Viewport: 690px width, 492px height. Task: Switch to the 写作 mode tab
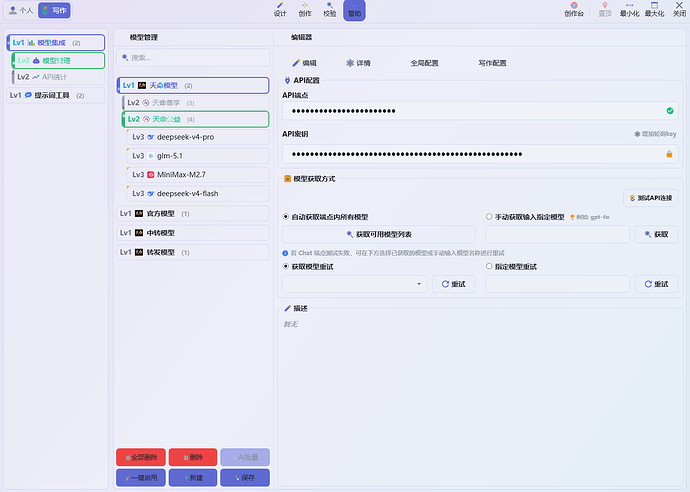click(x=55, y=10)
